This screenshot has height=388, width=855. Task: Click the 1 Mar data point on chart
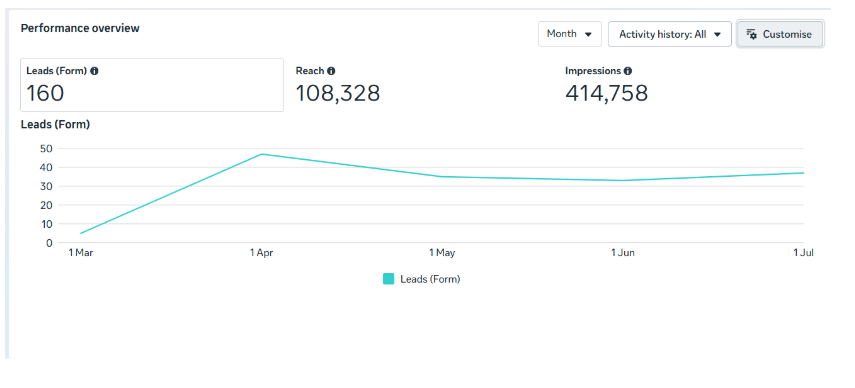81,233
